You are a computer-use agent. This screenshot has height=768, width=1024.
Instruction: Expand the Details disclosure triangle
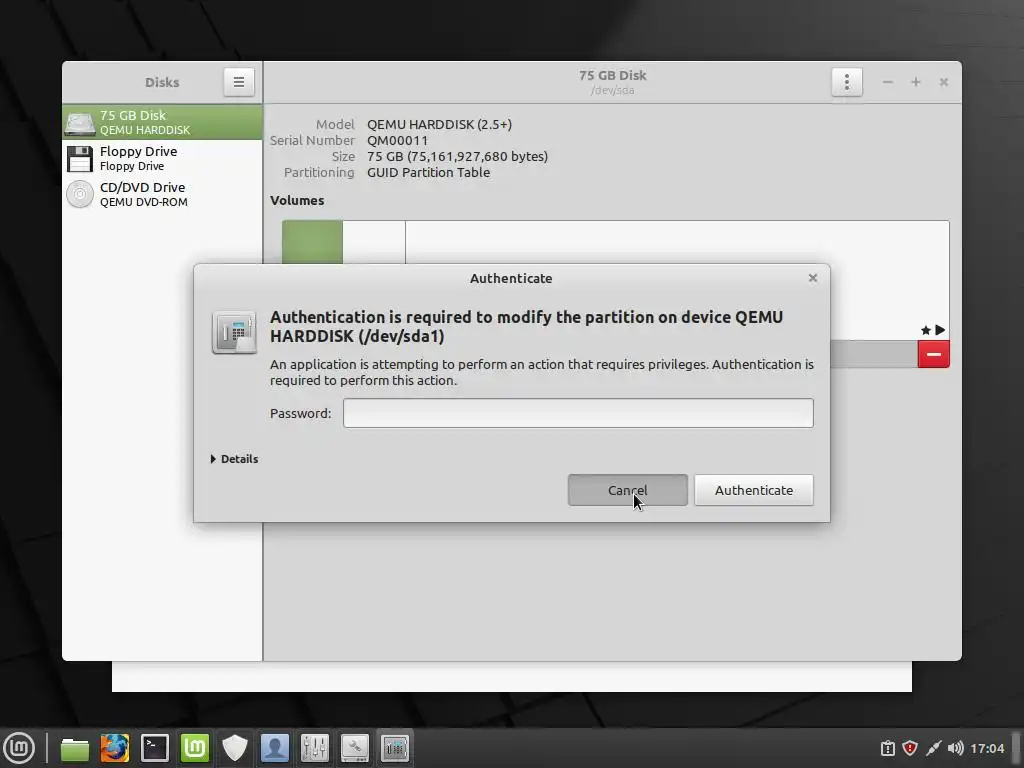coord(214,459)
